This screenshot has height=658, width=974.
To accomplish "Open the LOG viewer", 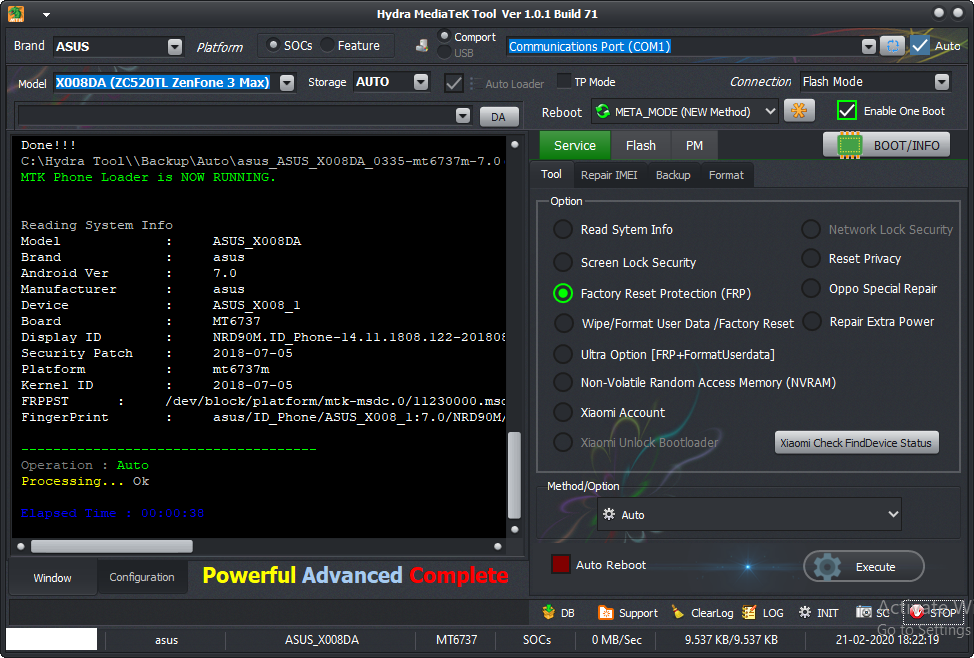I will tap(763, 613).
